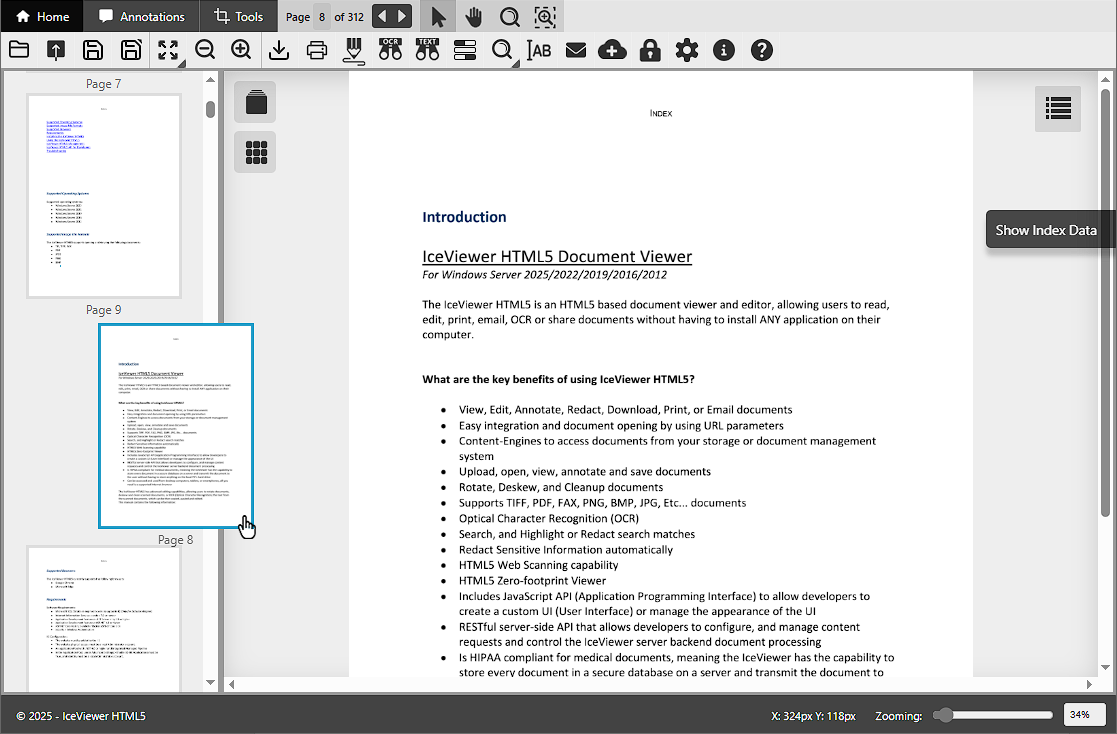Select the text selection AB tool
1117x734 pixels.
click(x=539, y=50)
